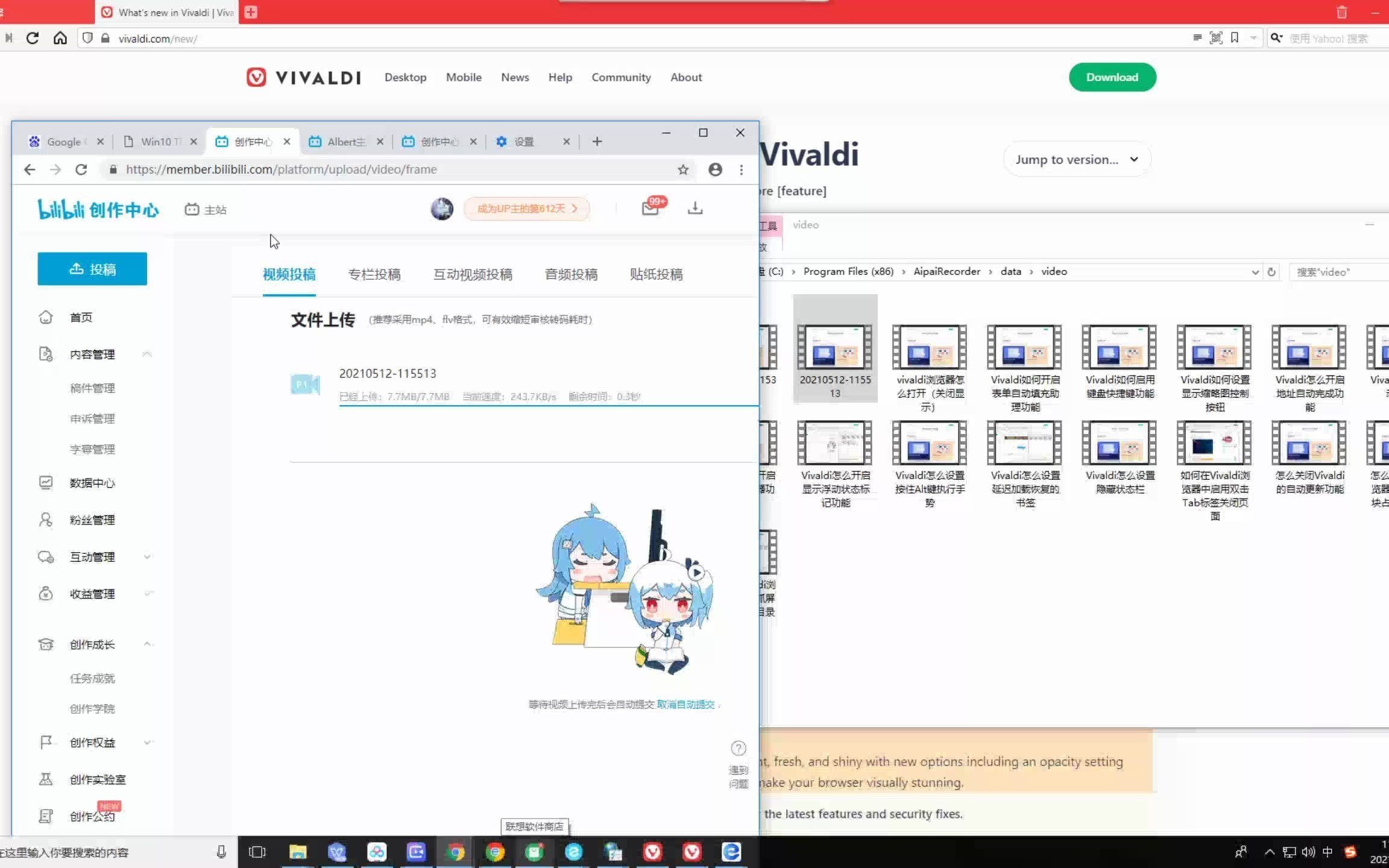
Task: Open Chrome profile account icon
Action: tap(715, 170)
